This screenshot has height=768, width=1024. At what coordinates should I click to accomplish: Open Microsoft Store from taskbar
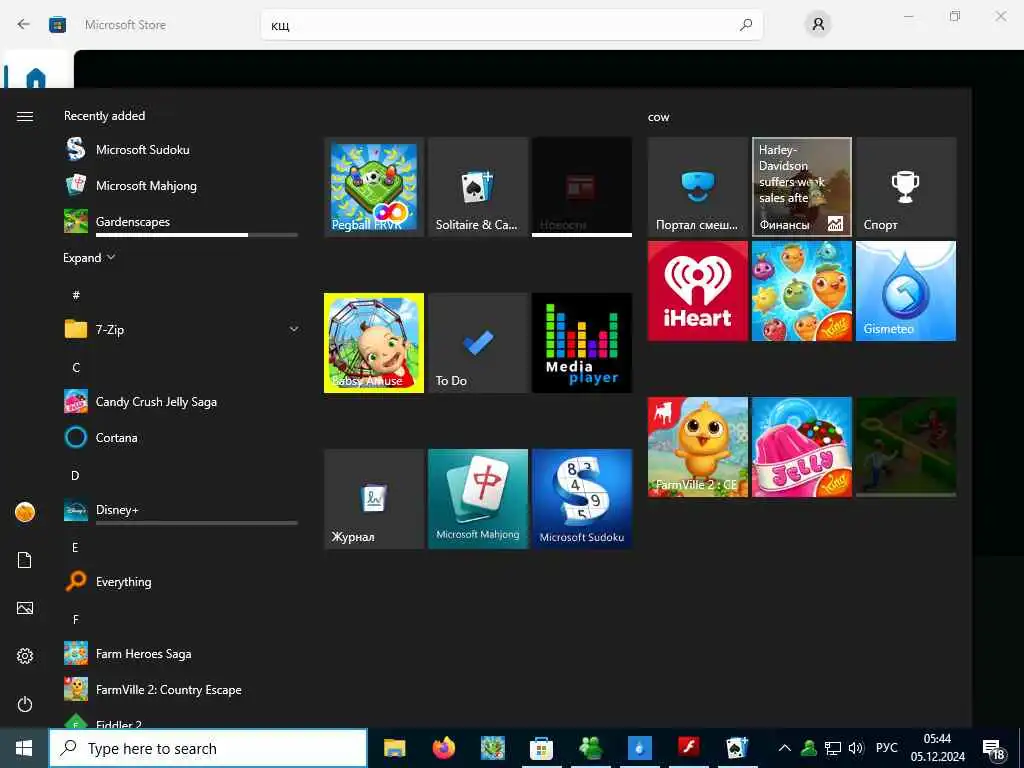tap(541, 748)
